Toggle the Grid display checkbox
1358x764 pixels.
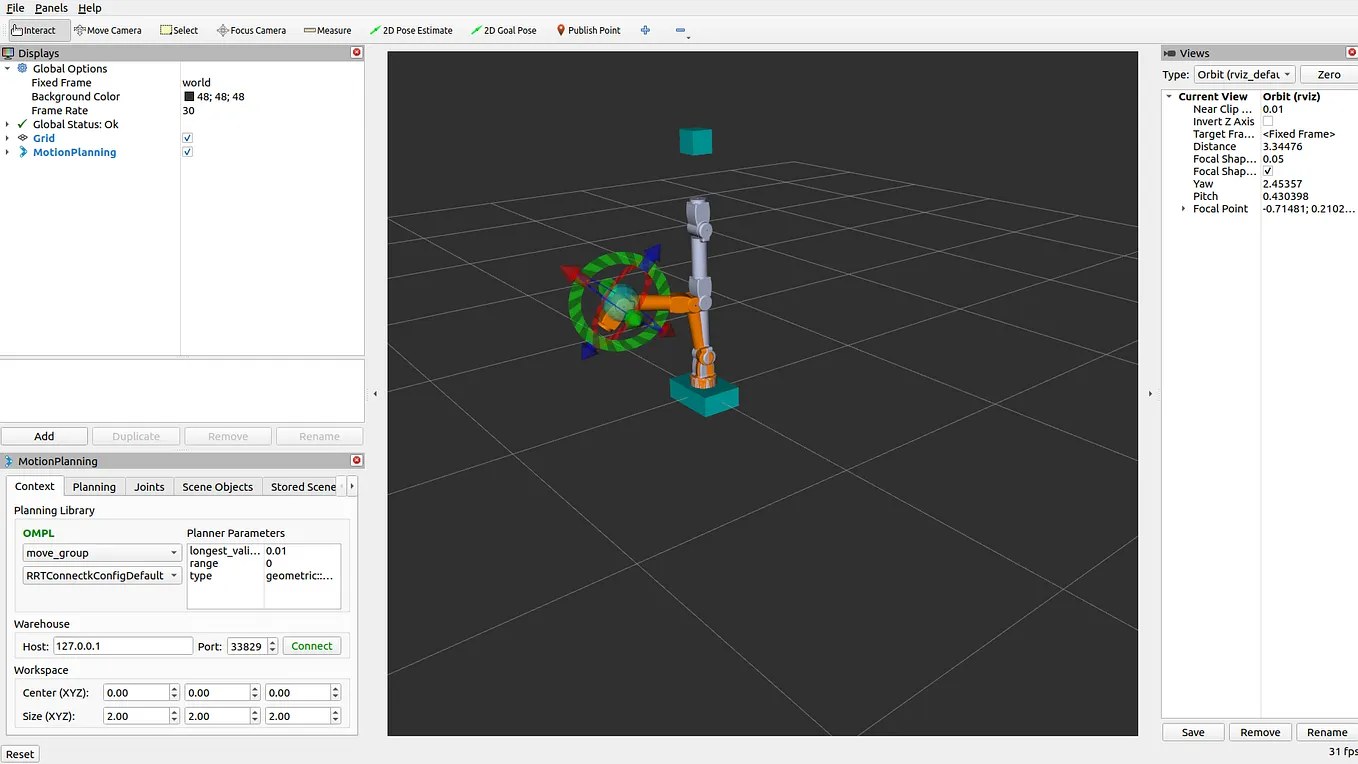187,138
